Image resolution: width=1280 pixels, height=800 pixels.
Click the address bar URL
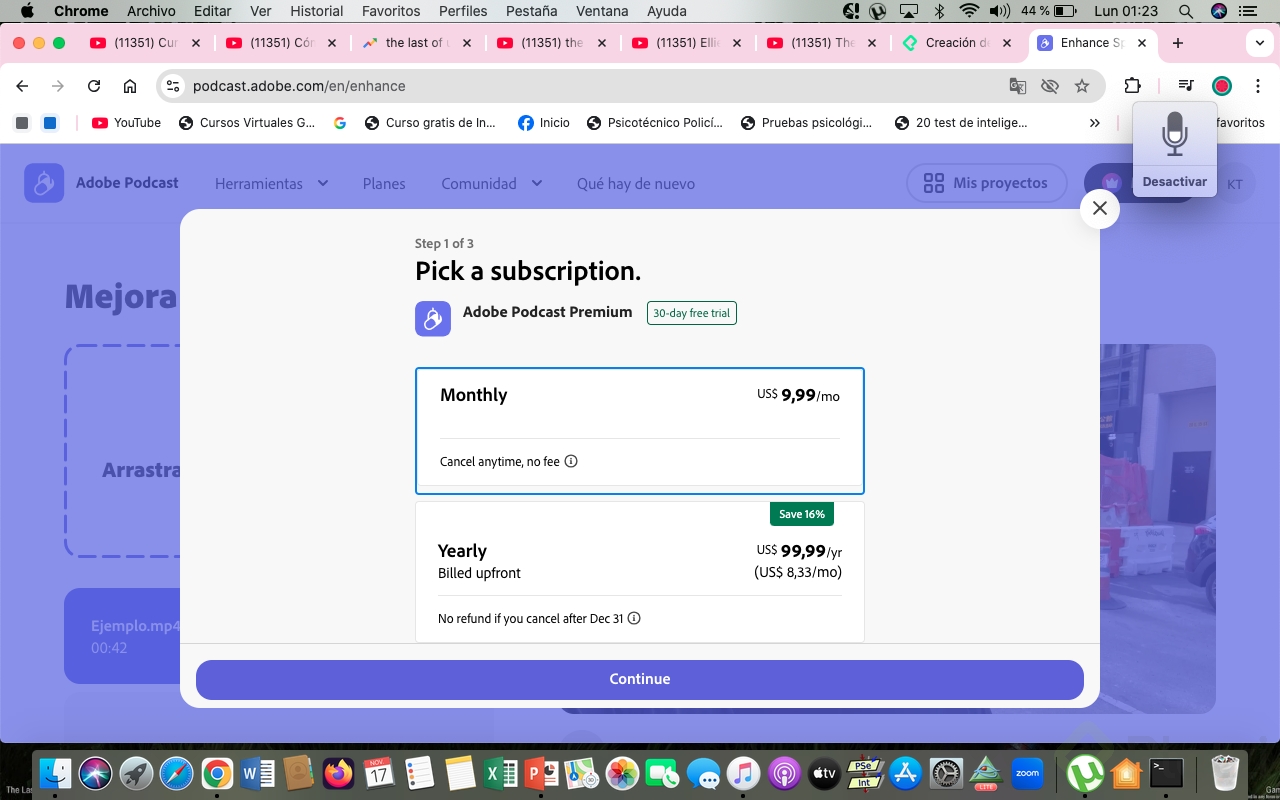[x=299, y=86]
